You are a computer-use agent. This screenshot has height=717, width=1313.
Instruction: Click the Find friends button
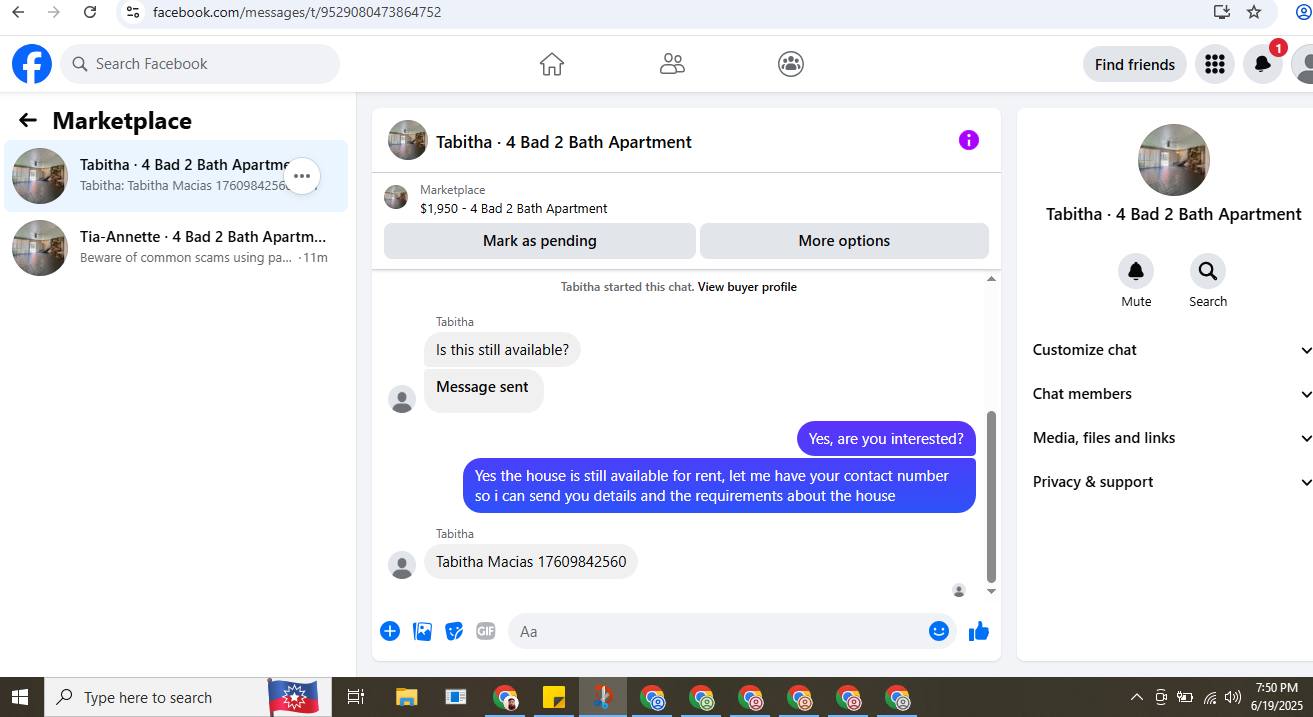1135,64
